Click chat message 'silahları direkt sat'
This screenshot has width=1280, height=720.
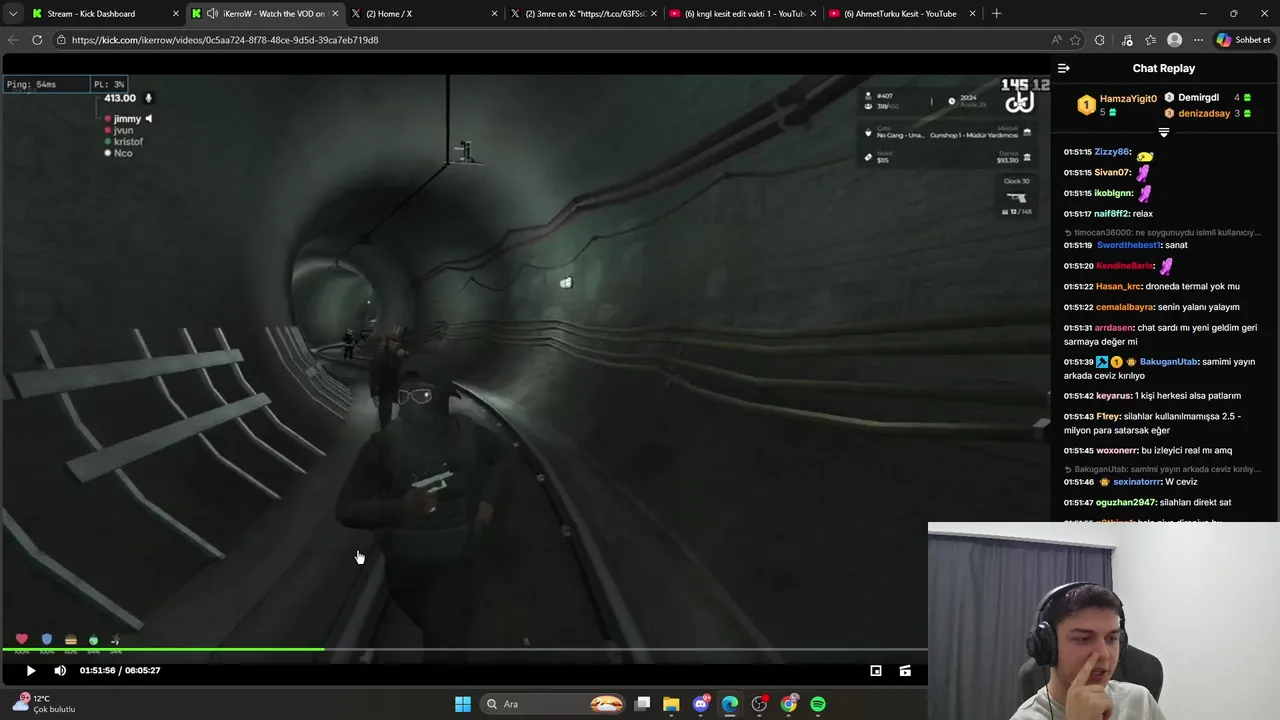coord(1195,503)
